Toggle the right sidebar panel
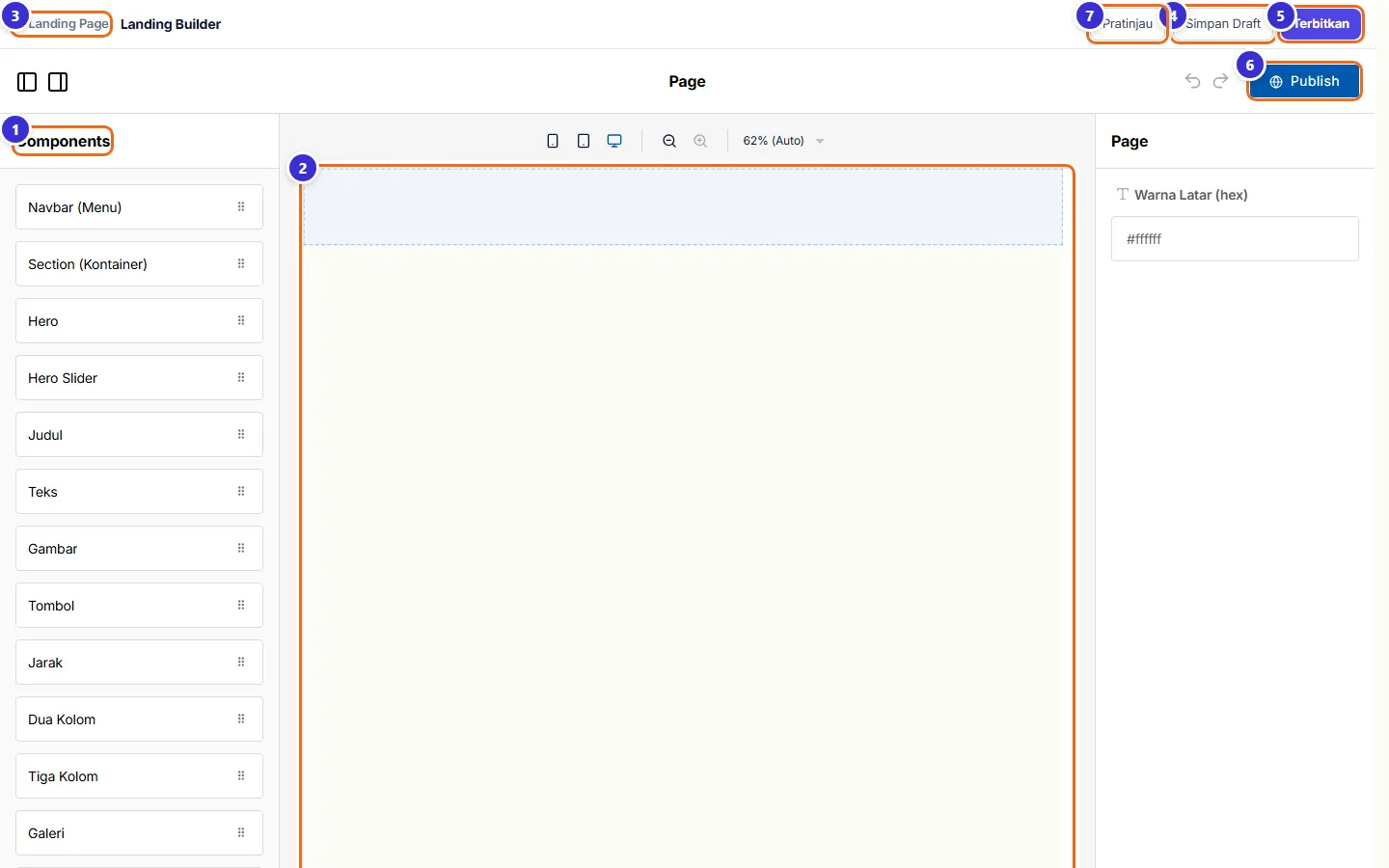 [x=58, y=82]
